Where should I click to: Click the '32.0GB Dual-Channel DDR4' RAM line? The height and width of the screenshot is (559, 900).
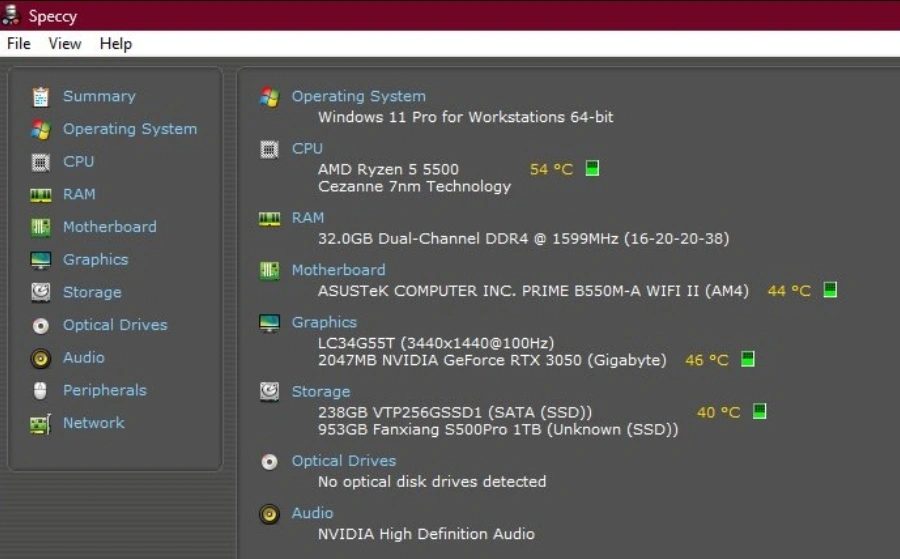[523, 239]
